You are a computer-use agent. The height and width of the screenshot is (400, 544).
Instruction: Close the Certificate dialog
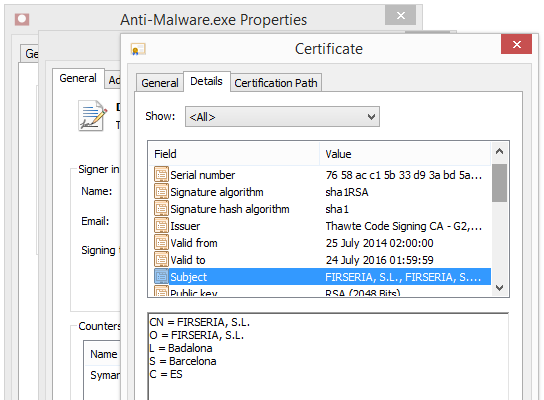pyautogui.click(x=516, y=44)
